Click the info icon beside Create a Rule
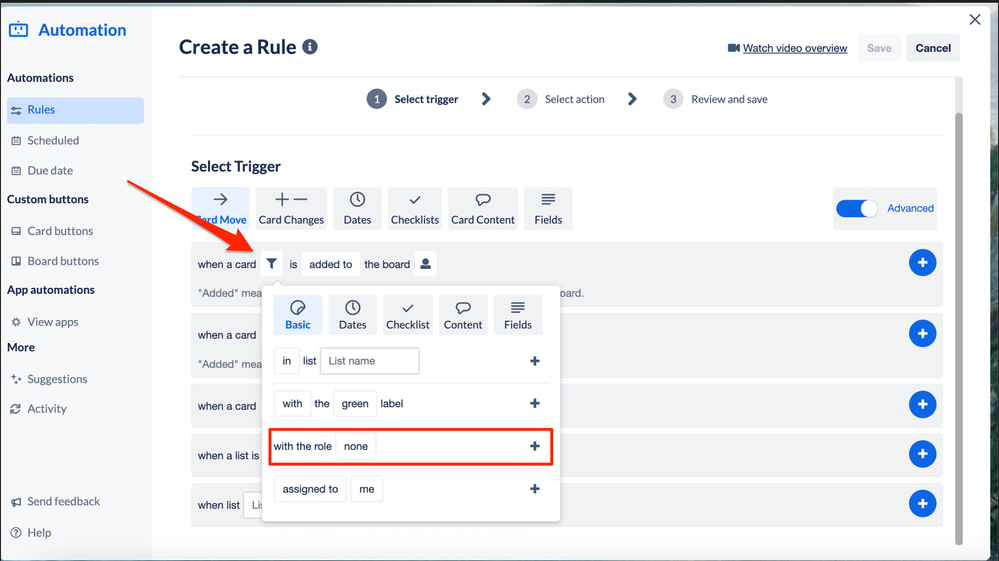 [310, 47]
